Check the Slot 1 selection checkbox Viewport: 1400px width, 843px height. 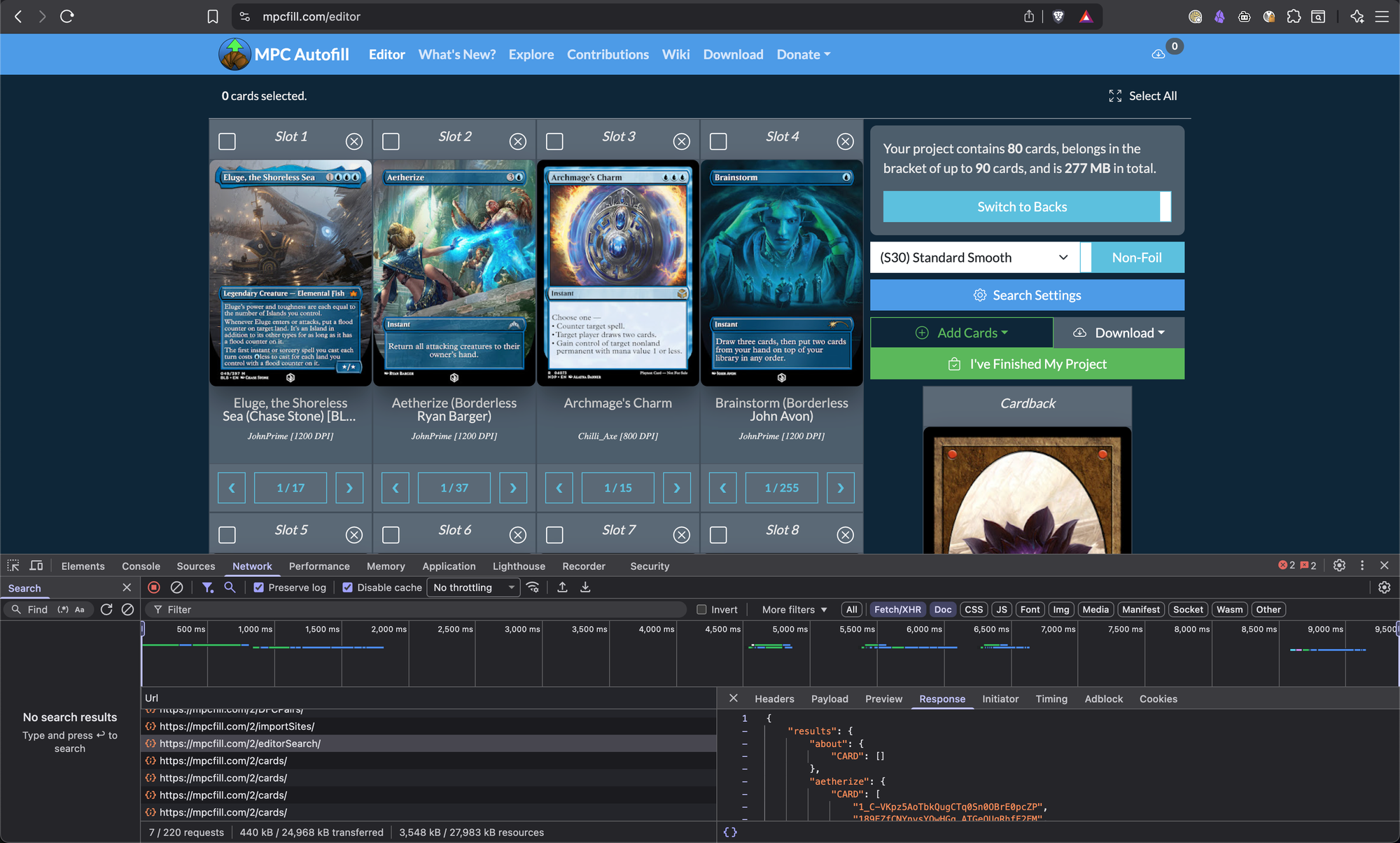point(227,141)
